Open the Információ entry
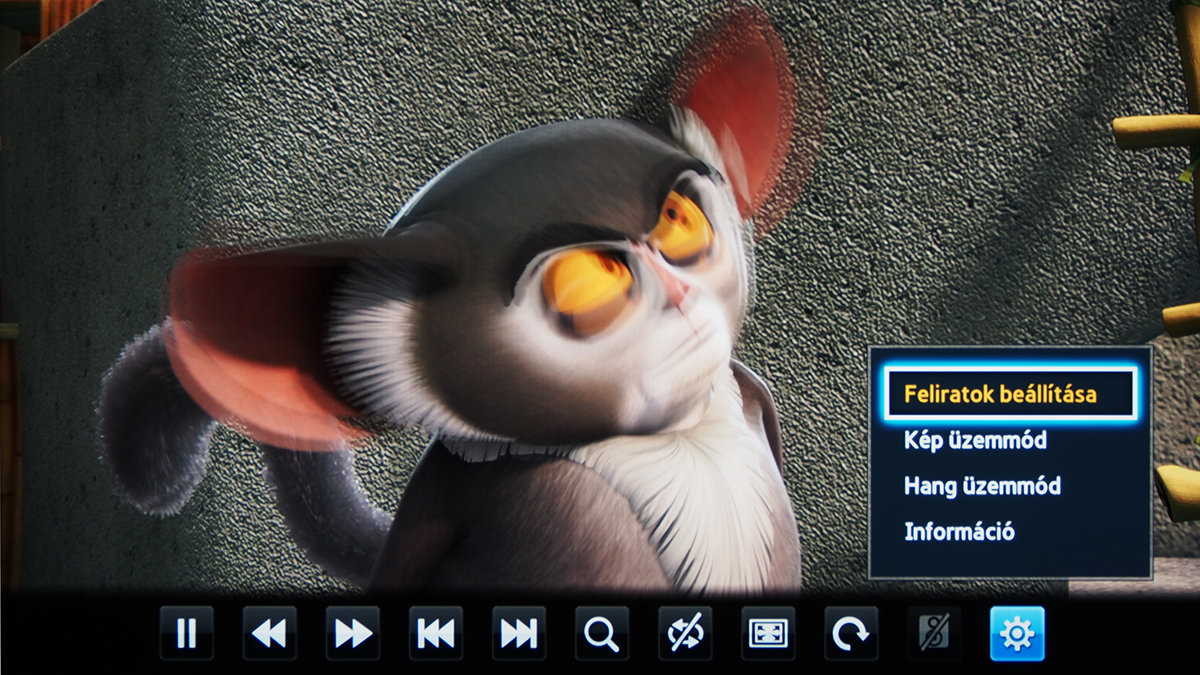 coord(959,532)
